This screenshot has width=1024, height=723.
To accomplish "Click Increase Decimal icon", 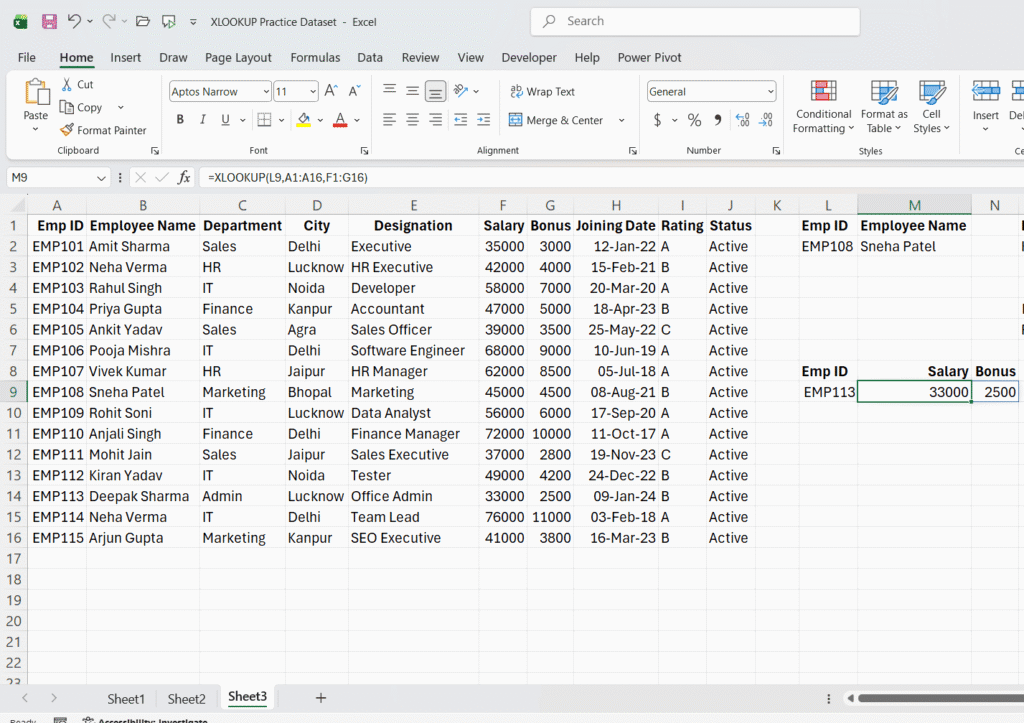I will point(743,120).
